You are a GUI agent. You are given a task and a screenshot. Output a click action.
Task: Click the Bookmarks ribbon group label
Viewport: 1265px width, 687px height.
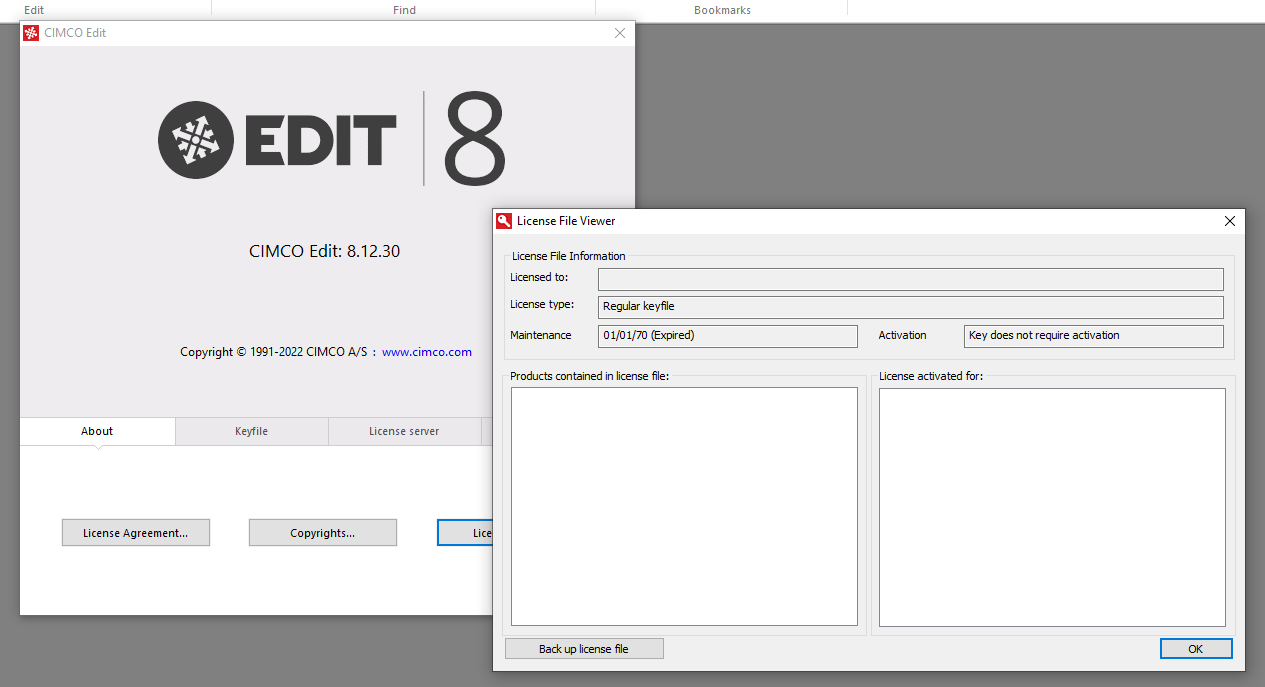click(722, 10)
